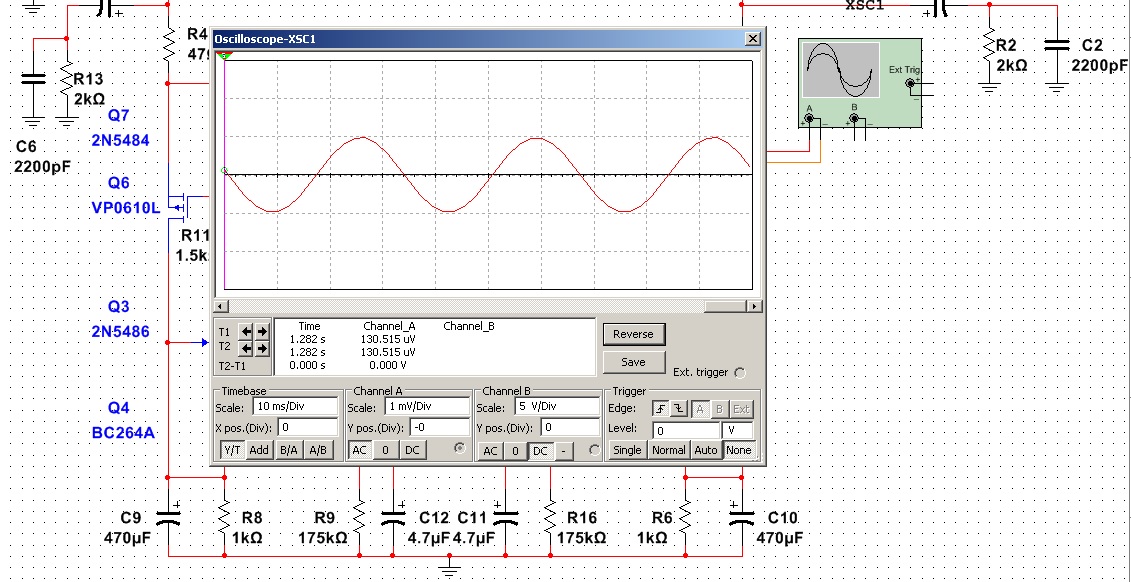Screen dimensions: 1131x582
Task: Set trigger mode to Single
Action: click(x=627, y=450)
